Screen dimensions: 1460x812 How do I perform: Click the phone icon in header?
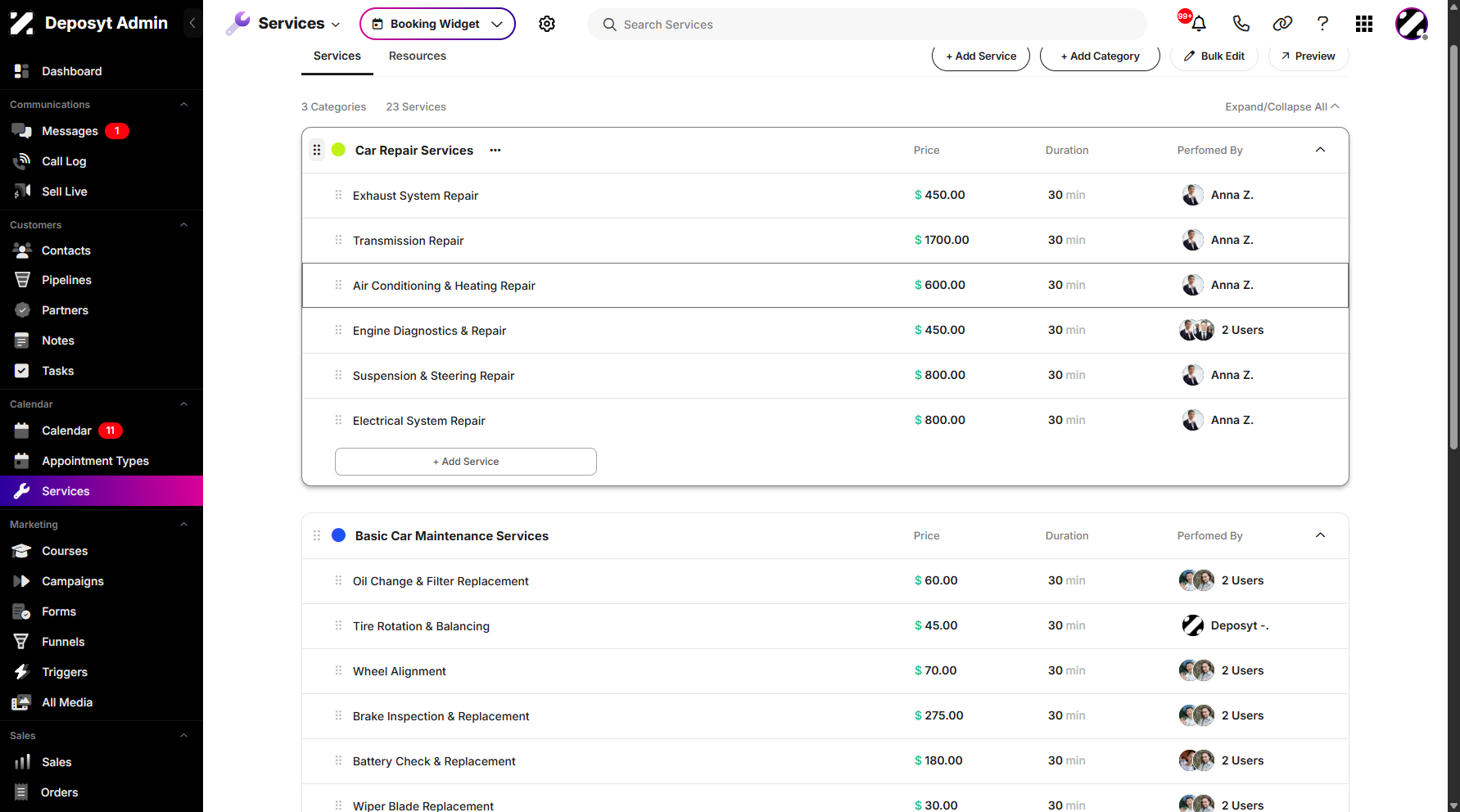(1241, 24)
